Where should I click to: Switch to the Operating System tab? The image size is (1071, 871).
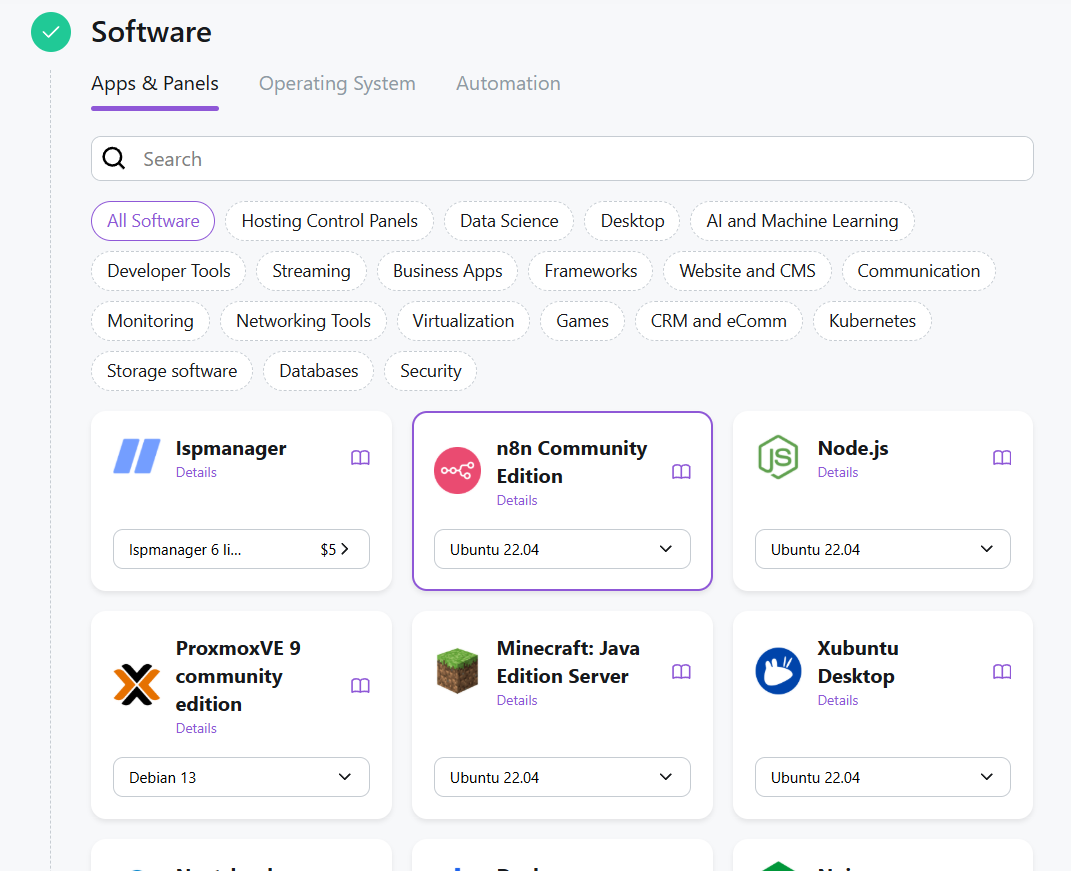pos(337,84)
